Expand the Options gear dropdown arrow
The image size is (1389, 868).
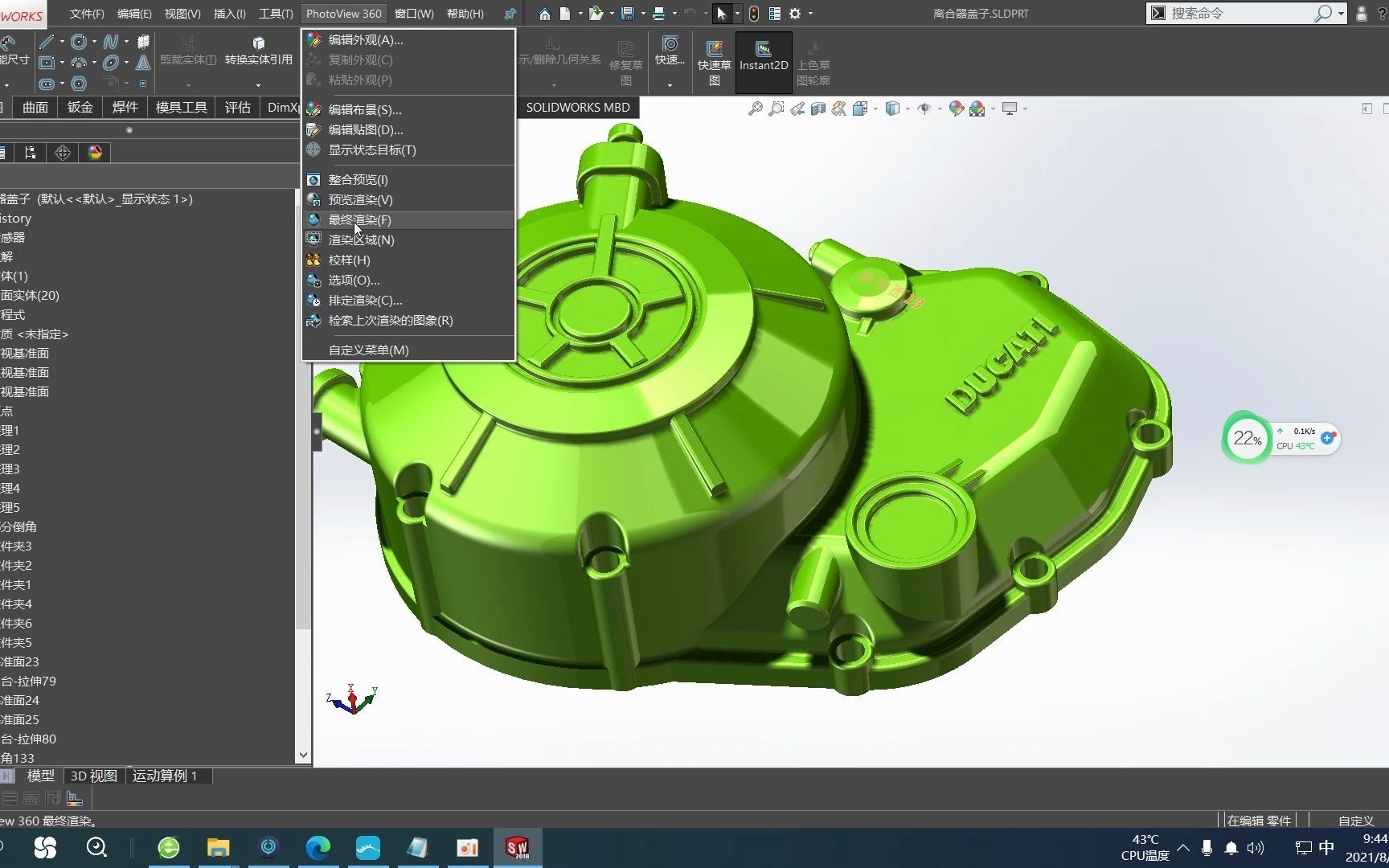click(x=810, y=14)
